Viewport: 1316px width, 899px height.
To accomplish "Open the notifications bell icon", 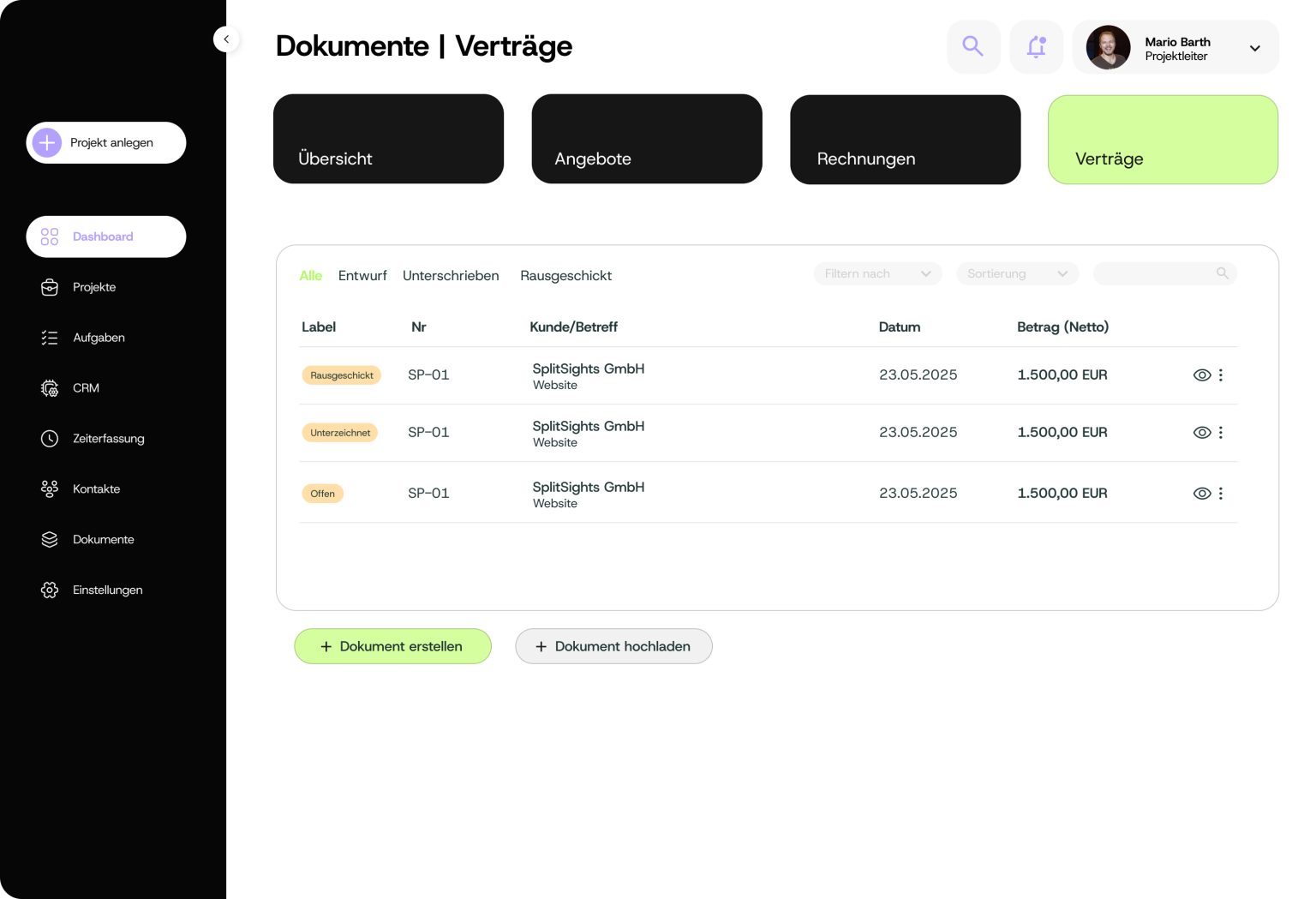I will [x=1037, y=46].
